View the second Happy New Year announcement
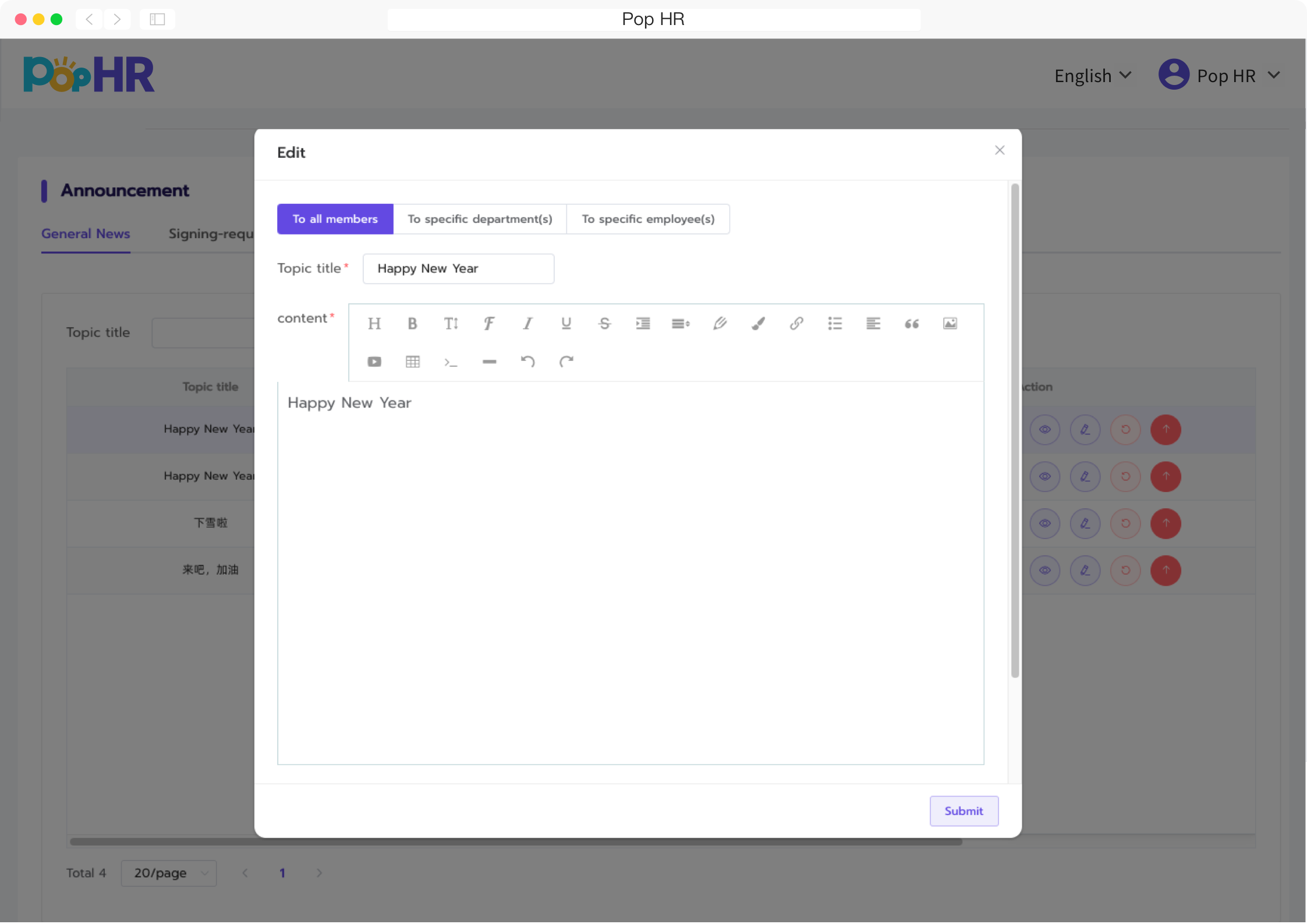 1045,477
